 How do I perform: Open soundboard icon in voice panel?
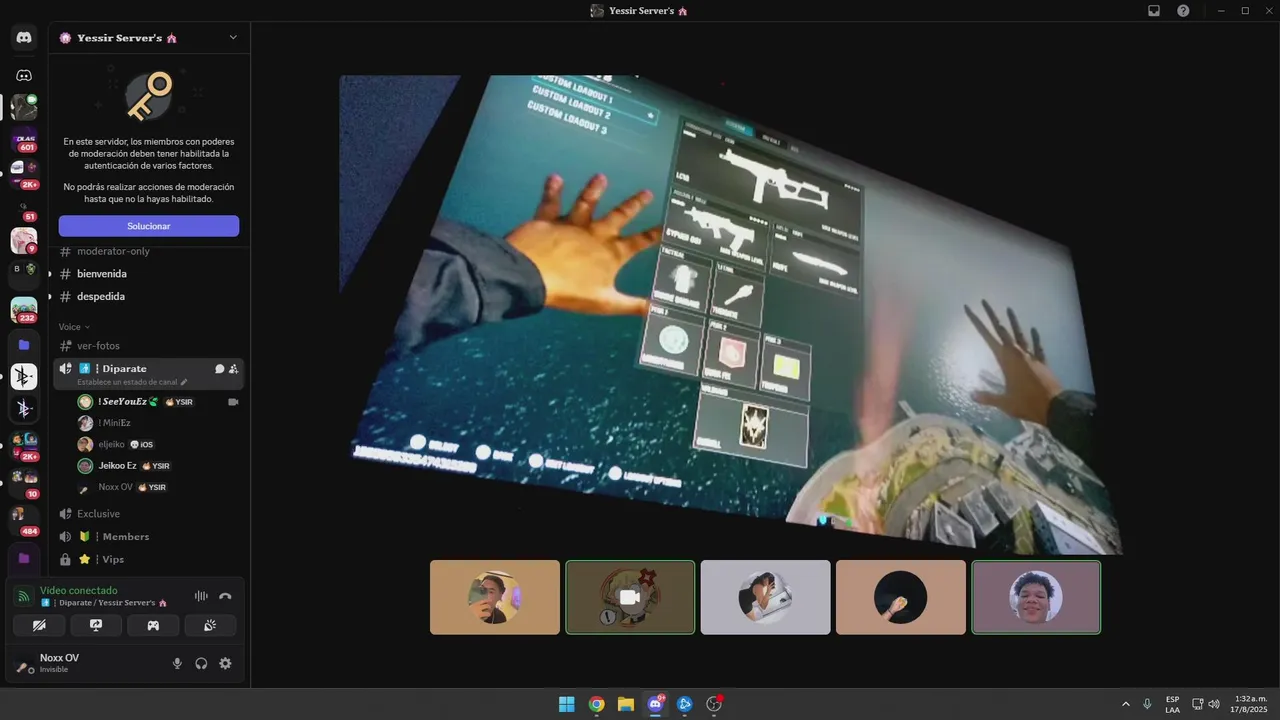[x=210, y=625]
